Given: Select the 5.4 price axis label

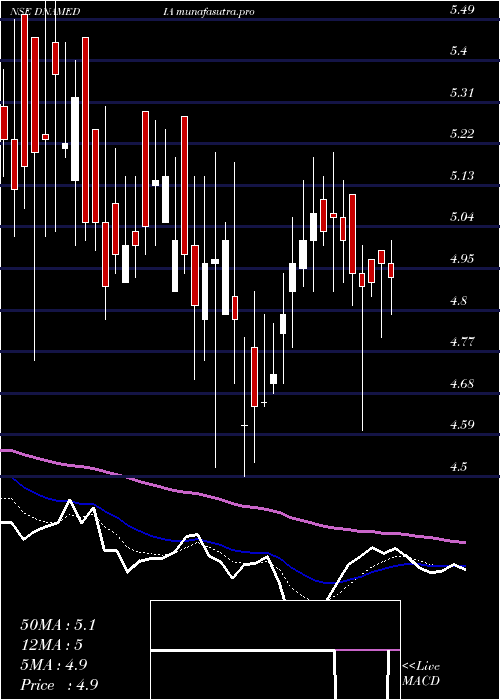Looking at the screenshot, I should pos(459,51).
